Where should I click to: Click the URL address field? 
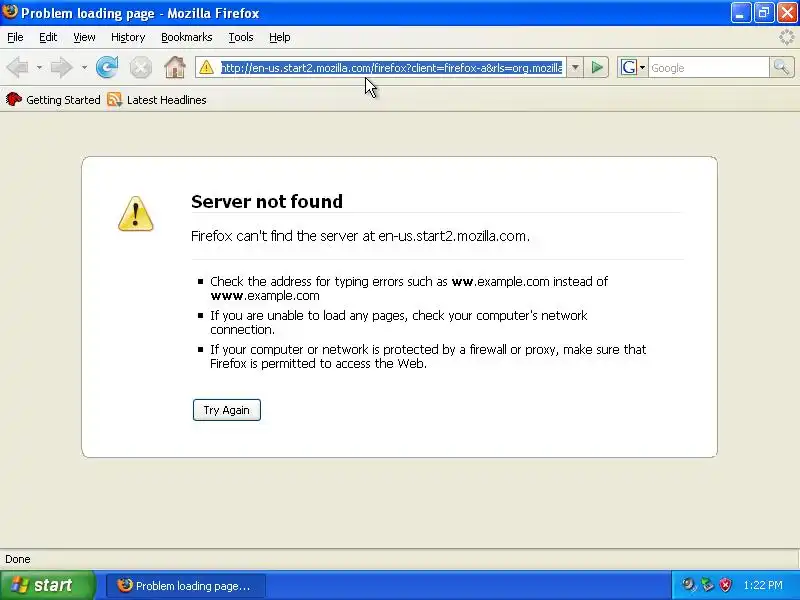391,67
